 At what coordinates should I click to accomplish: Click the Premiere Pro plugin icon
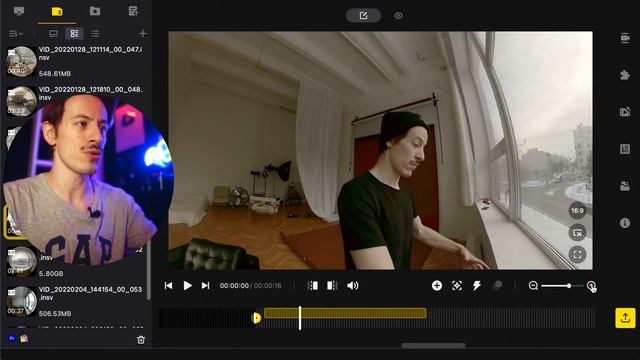tap(12, 338)
